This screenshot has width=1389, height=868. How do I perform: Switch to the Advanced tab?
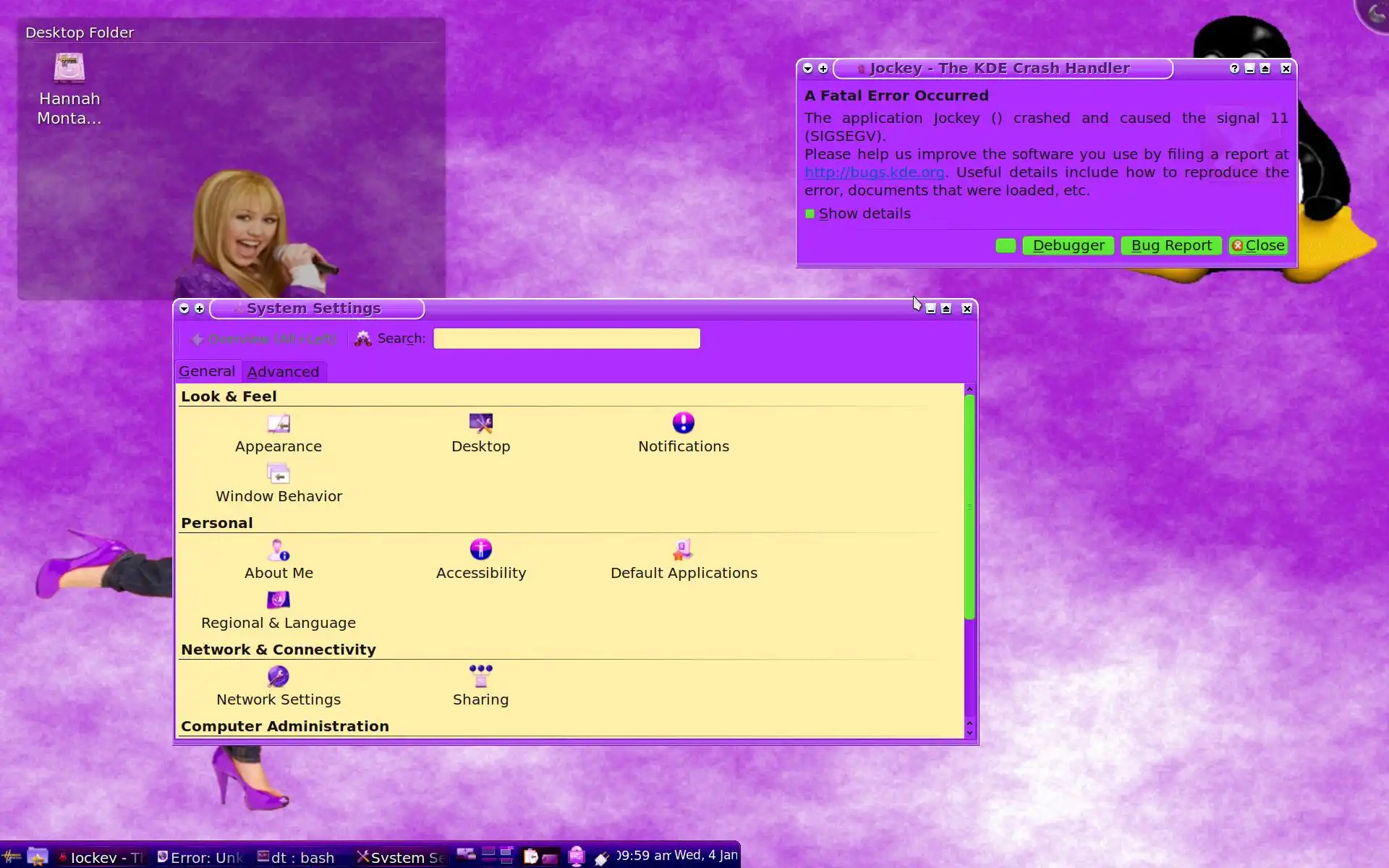(x=283, y=372)
